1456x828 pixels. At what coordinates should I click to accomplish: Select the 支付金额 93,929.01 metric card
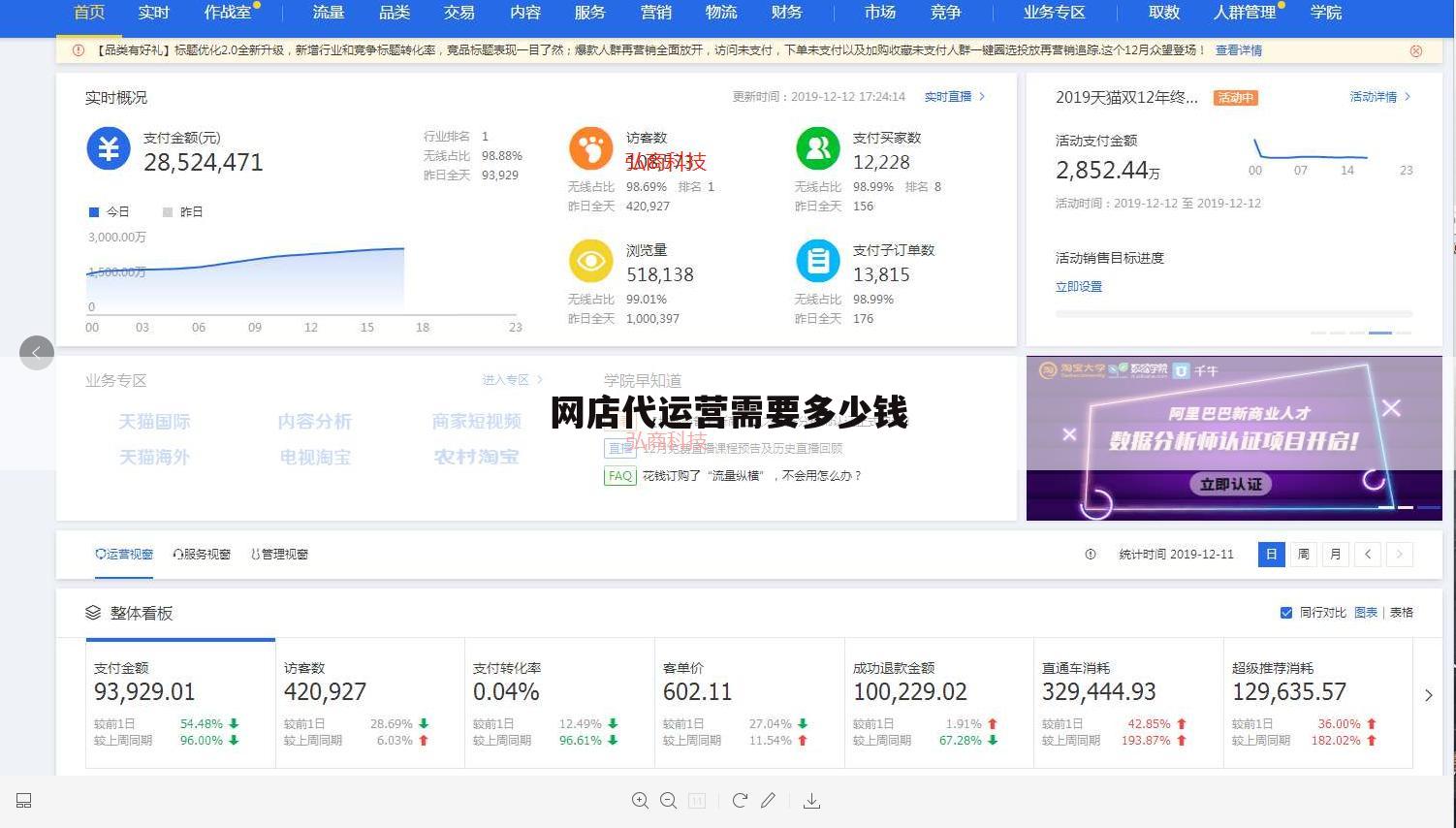click(x=180, y=704)
